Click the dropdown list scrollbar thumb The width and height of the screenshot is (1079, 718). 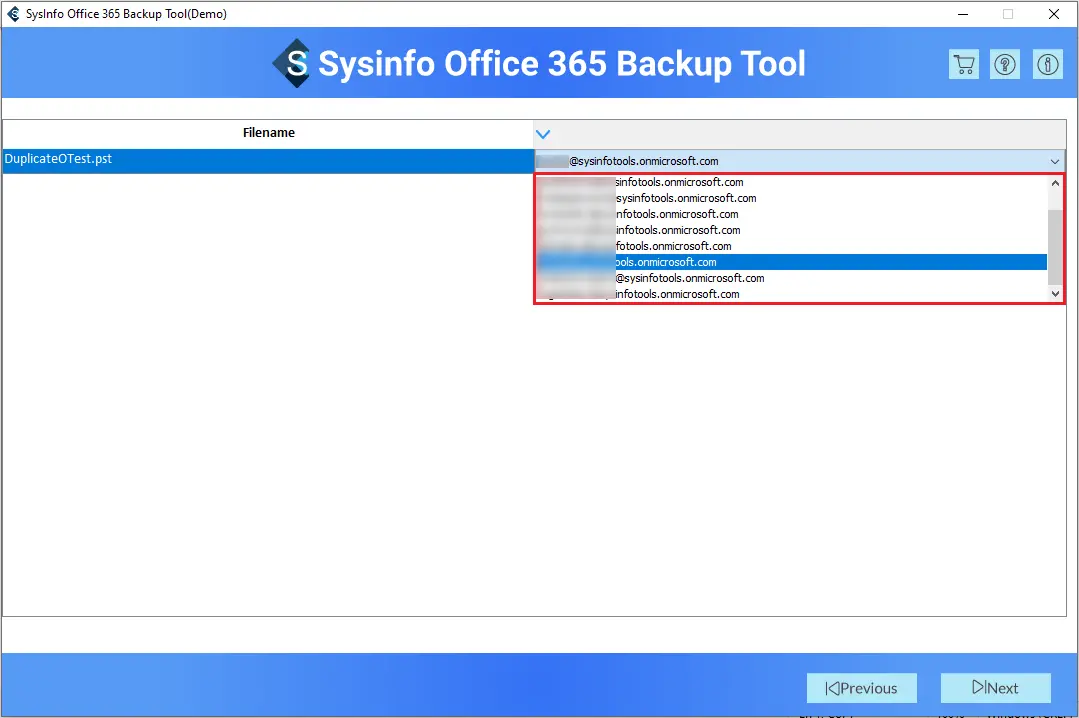[1055, 246]
